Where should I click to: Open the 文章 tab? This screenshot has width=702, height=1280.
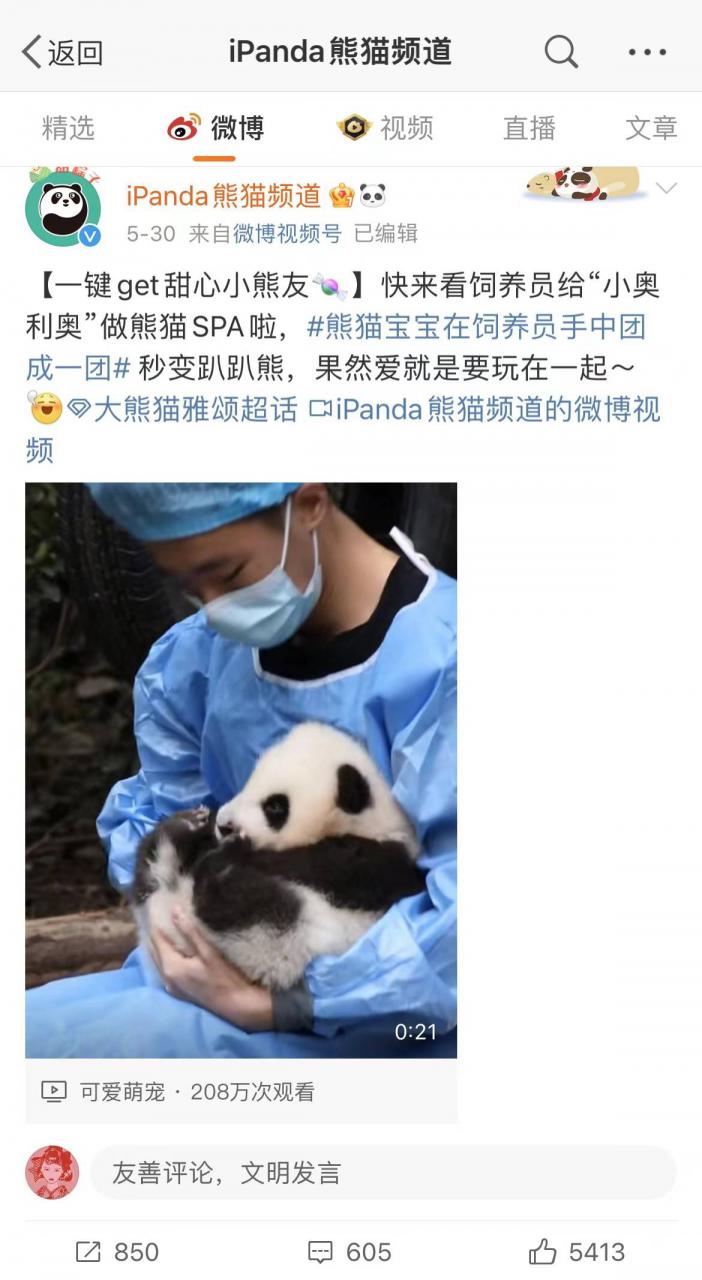[651, 128]
